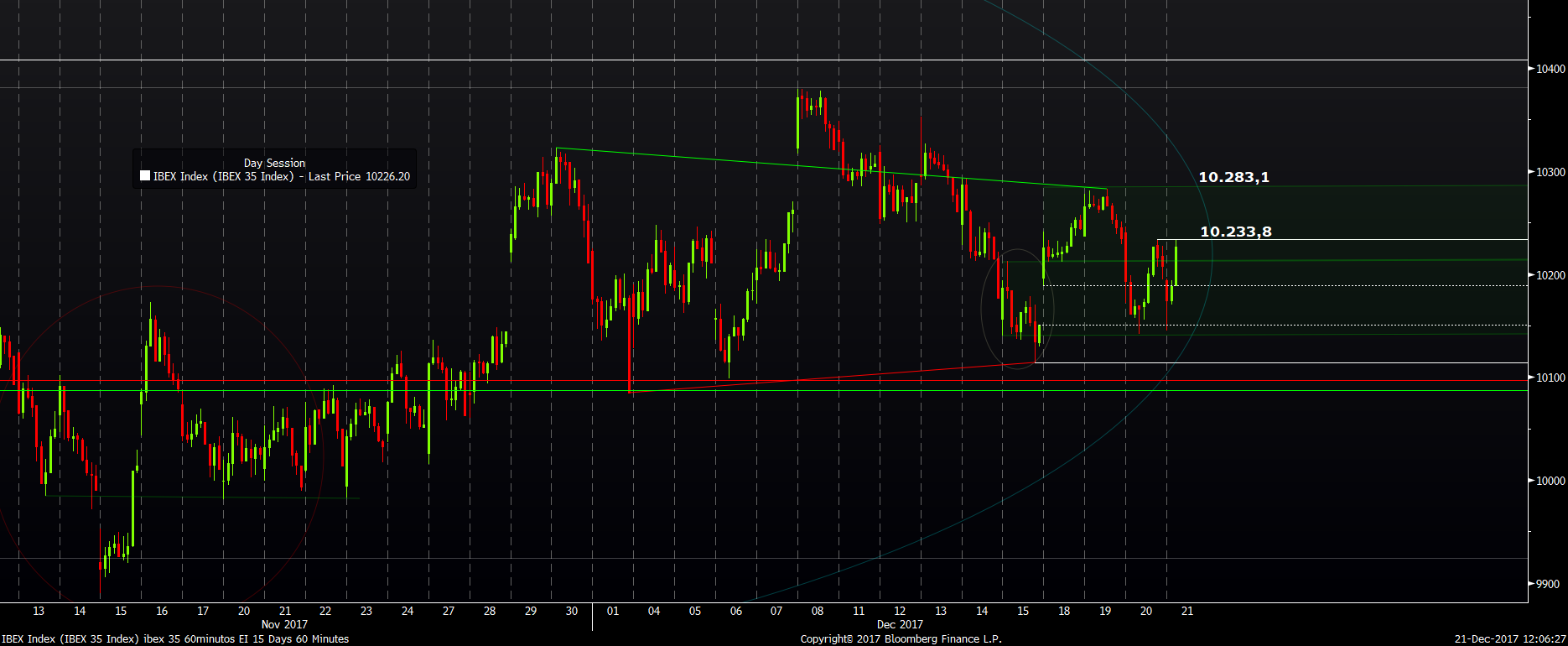
Task: Click the 30 date label on time axis
Action: [572, 611]
